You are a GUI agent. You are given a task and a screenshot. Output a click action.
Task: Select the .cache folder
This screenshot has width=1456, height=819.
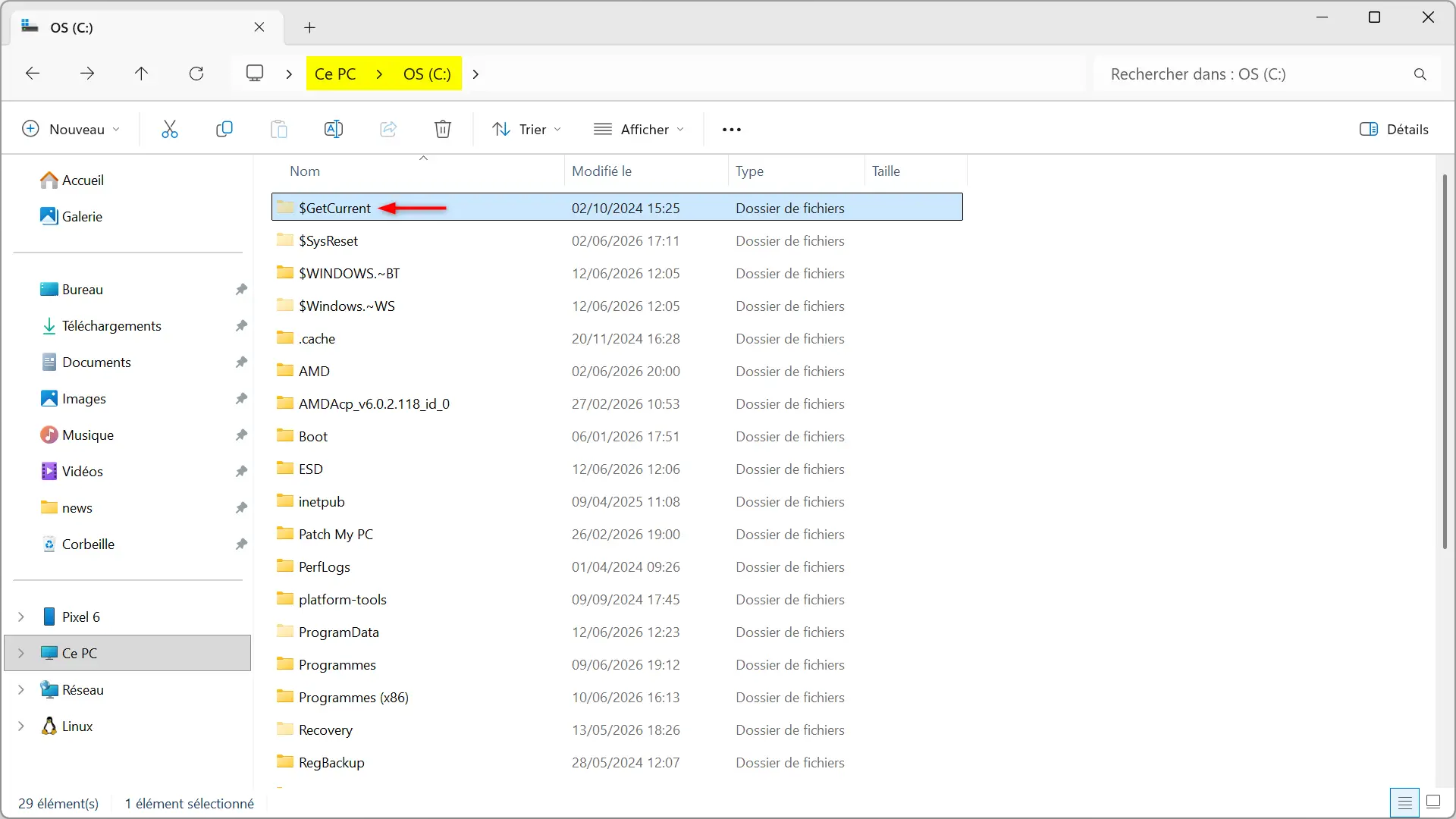[x=617, y=338]
